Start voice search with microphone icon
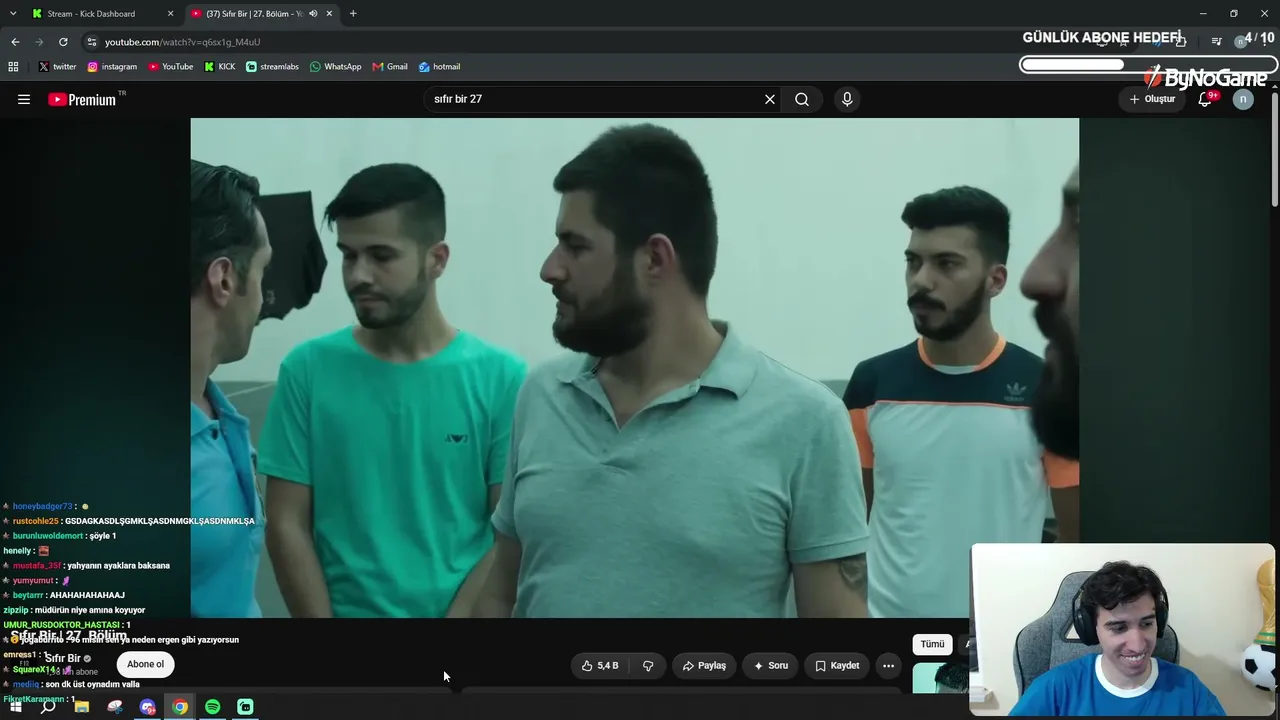Viewport: 1280px width, 720px height. click(x=847, y=99)
